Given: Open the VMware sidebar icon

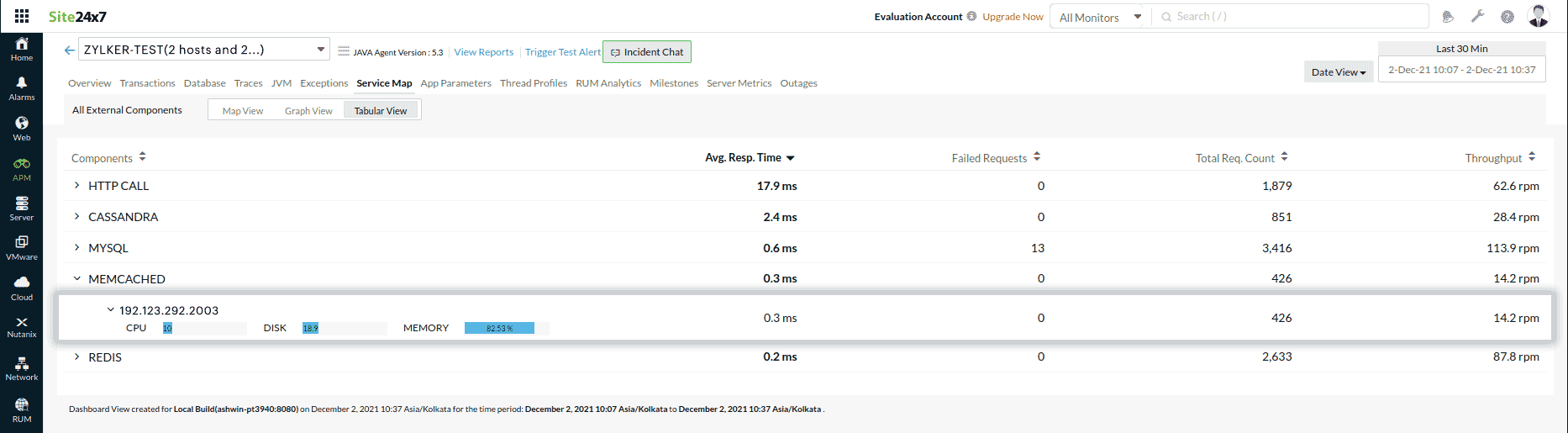Looking at the screenshot, I should (x=22, y=247).
